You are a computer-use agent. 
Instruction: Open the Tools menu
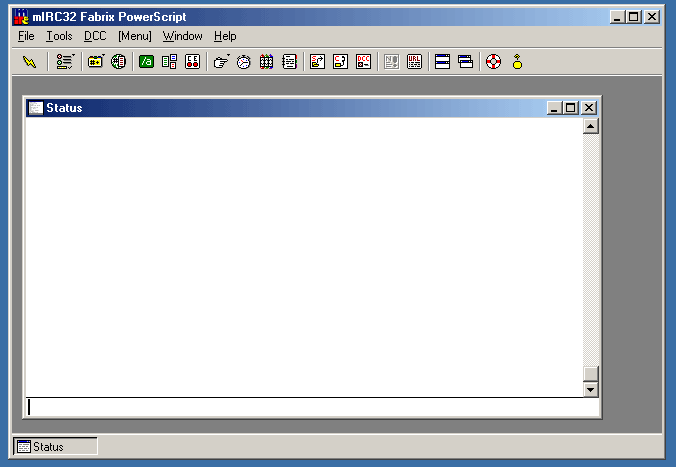tap(59, 36)
